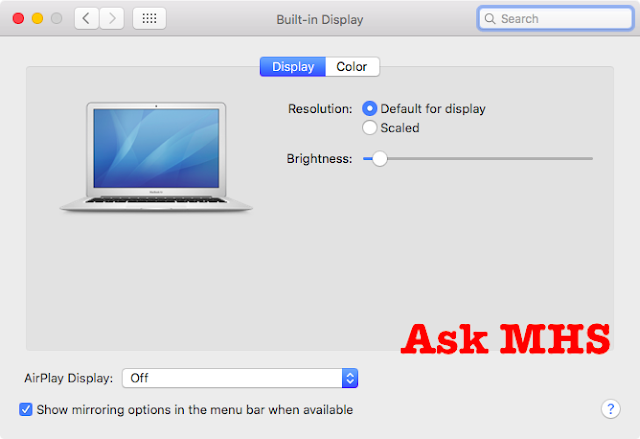Switch to the Display tab

tap(293, 67)
